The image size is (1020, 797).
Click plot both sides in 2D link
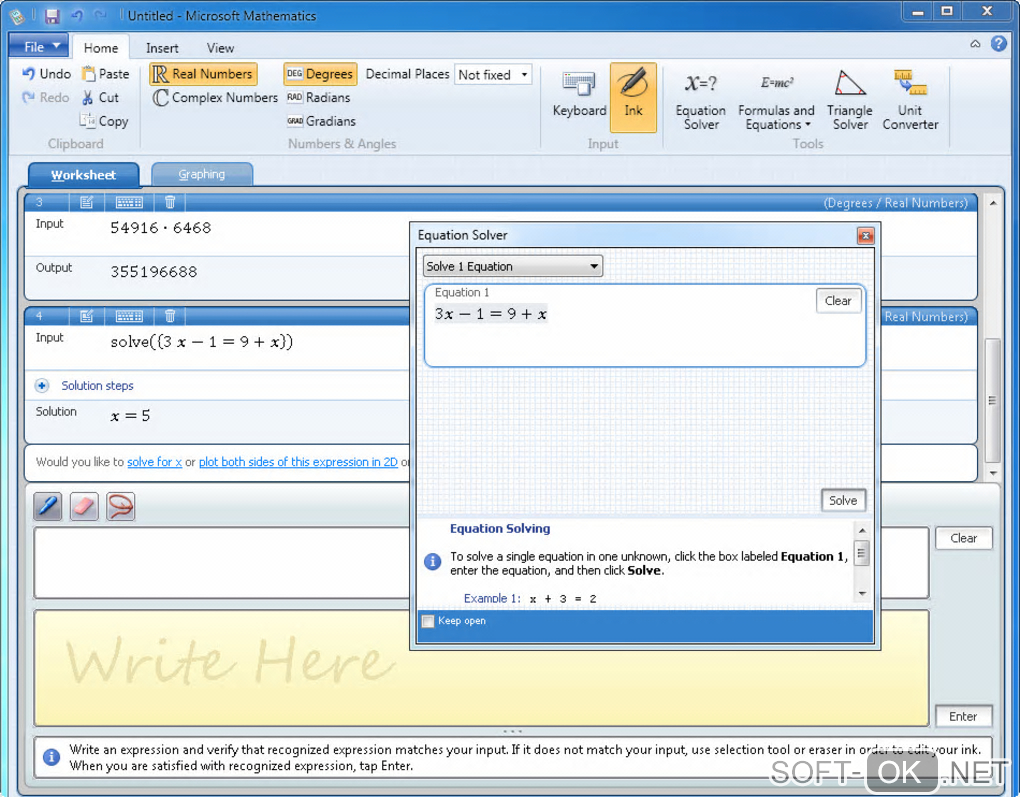pyautogui.click(x=298, y=462)
